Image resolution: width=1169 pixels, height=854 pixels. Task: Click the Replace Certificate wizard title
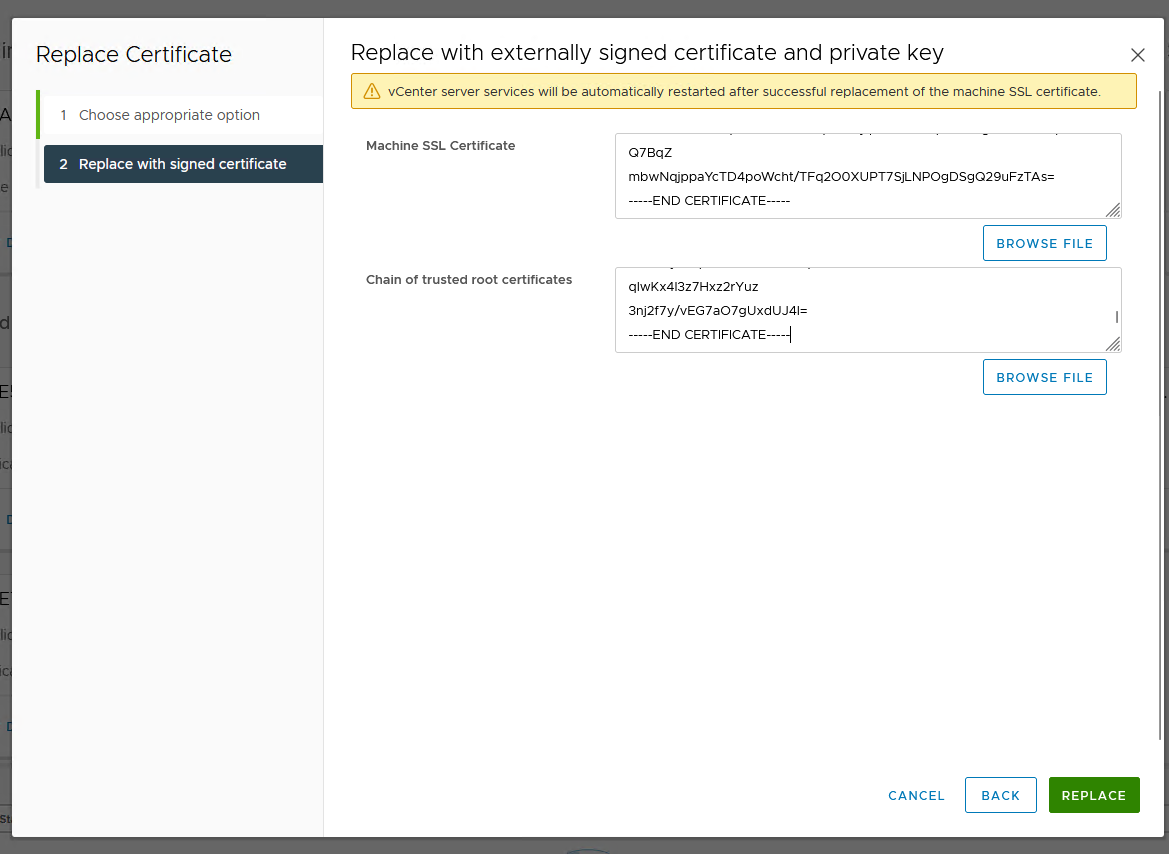tap(134, 54)
